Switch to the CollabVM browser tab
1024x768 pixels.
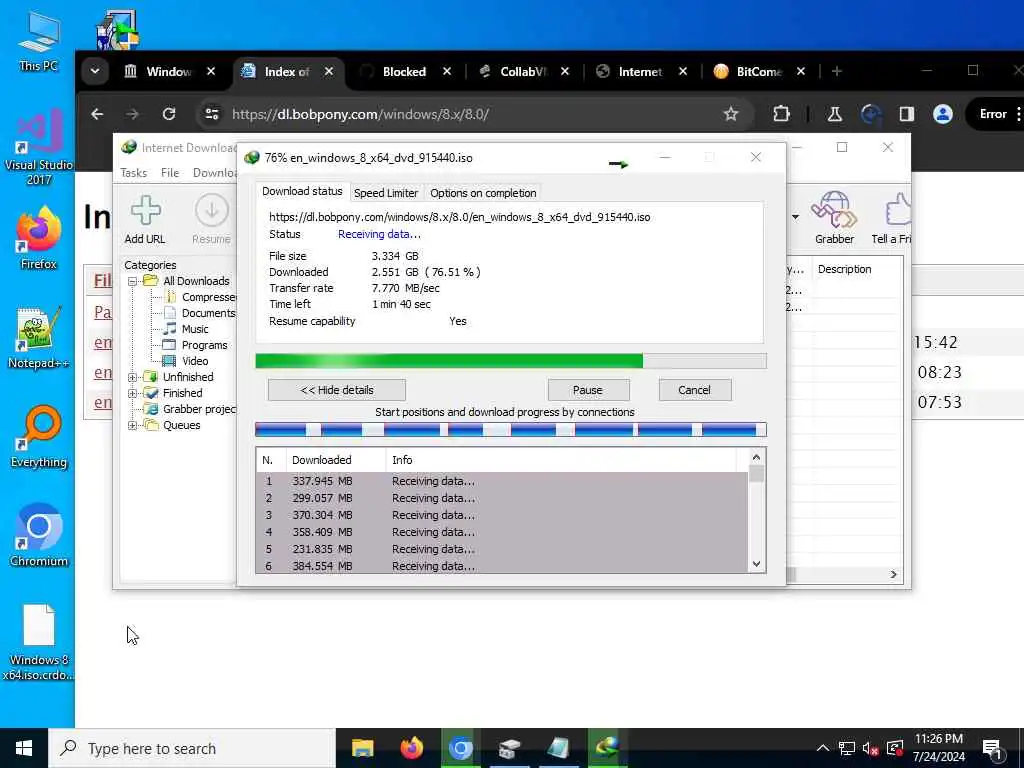(x=522, y=71)
